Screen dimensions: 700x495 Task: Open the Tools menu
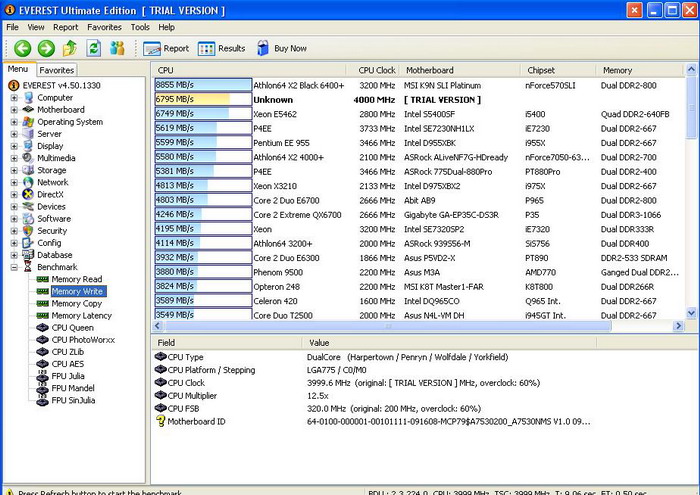pyautogui.click(x=140, y=27)
